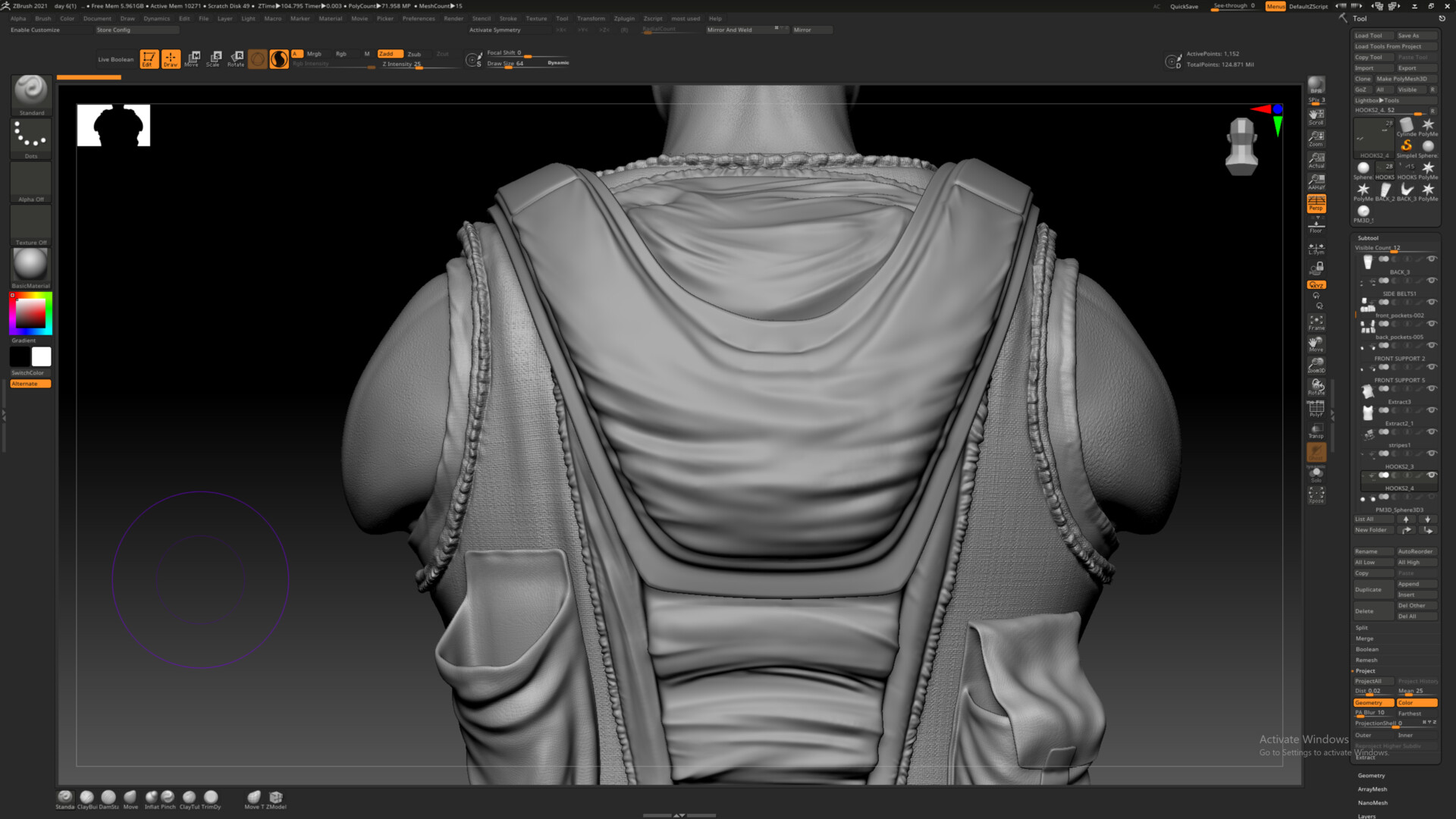Expand the ArrayMesh section
The height and width of the screenshot is (819, 1456).
click(x=1373, y=789)
